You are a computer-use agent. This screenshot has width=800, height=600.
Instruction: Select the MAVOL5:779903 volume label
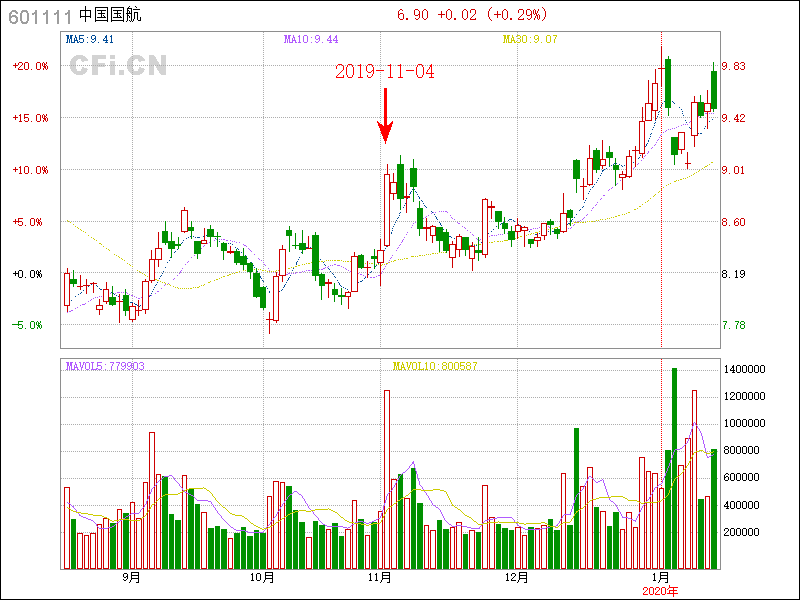[x=105, y=366]
